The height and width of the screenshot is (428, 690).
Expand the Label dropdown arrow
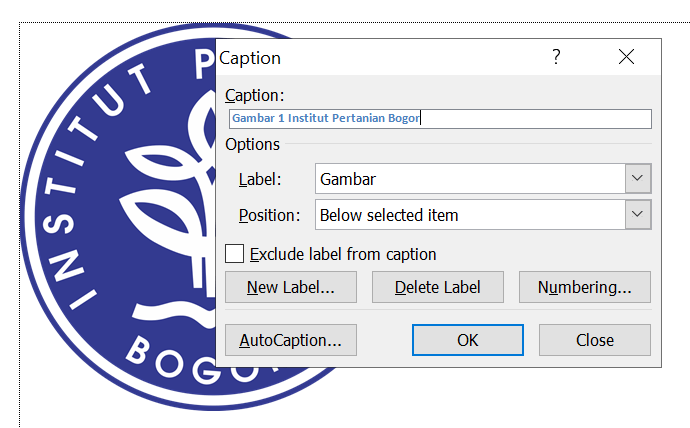pos(638,180)
